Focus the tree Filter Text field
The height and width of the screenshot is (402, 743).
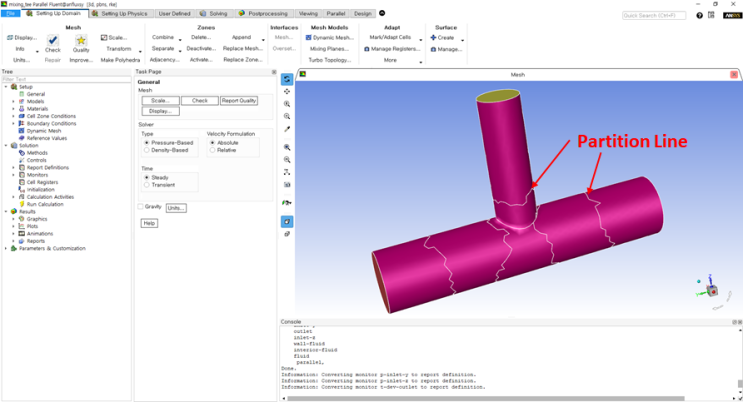click(66, 79)
